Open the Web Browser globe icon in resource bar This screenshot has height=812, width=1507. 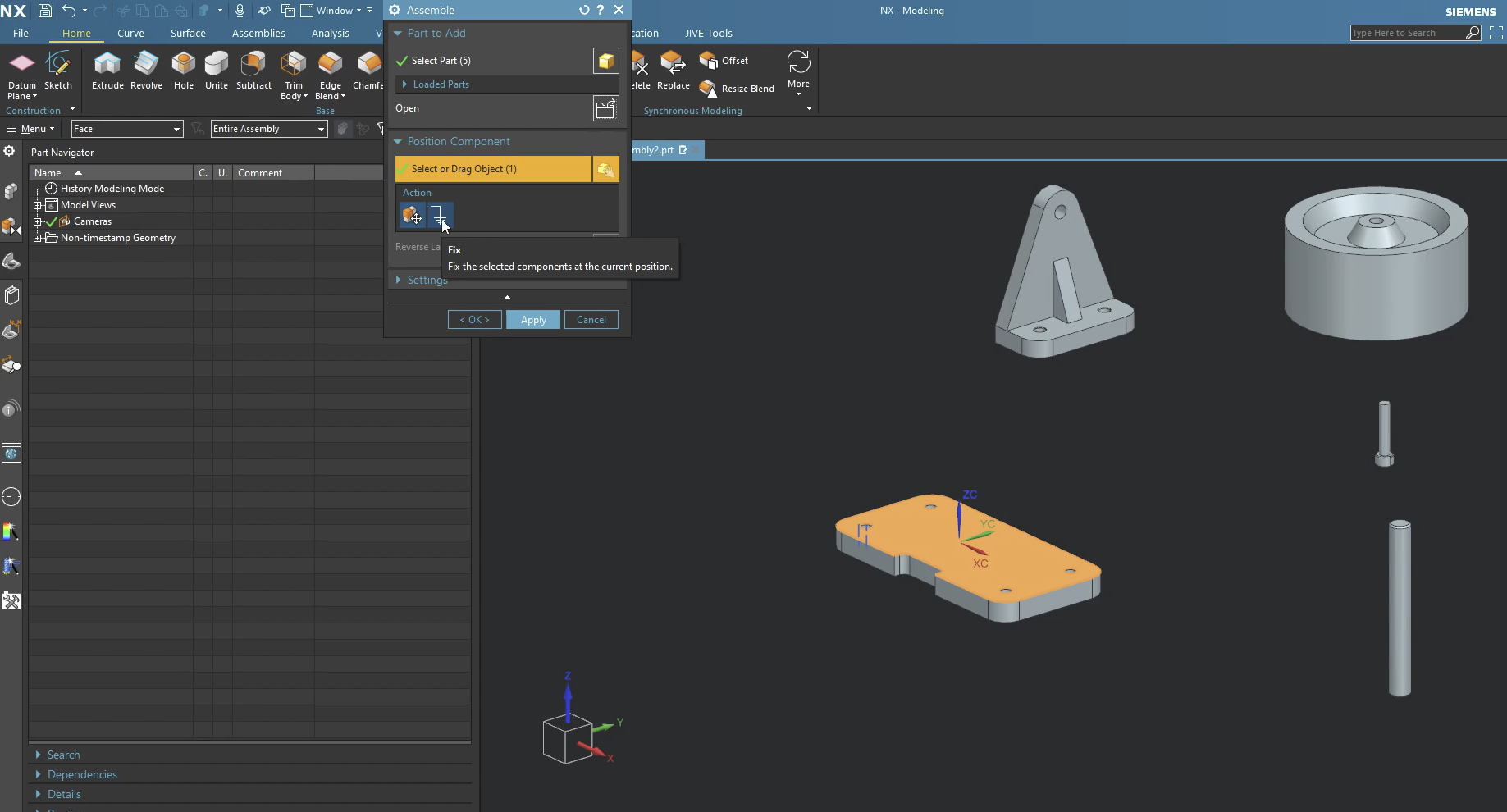point(11,453)
